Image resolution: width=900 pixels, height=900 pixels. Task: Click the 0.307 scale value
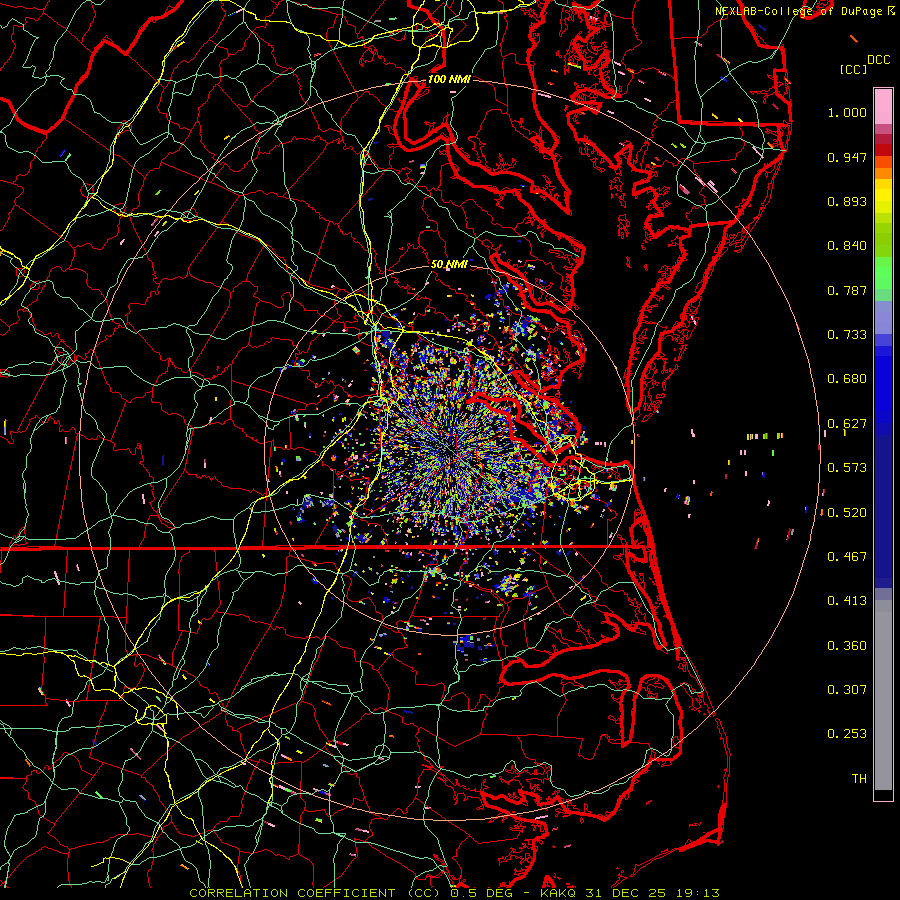point(847,690)
